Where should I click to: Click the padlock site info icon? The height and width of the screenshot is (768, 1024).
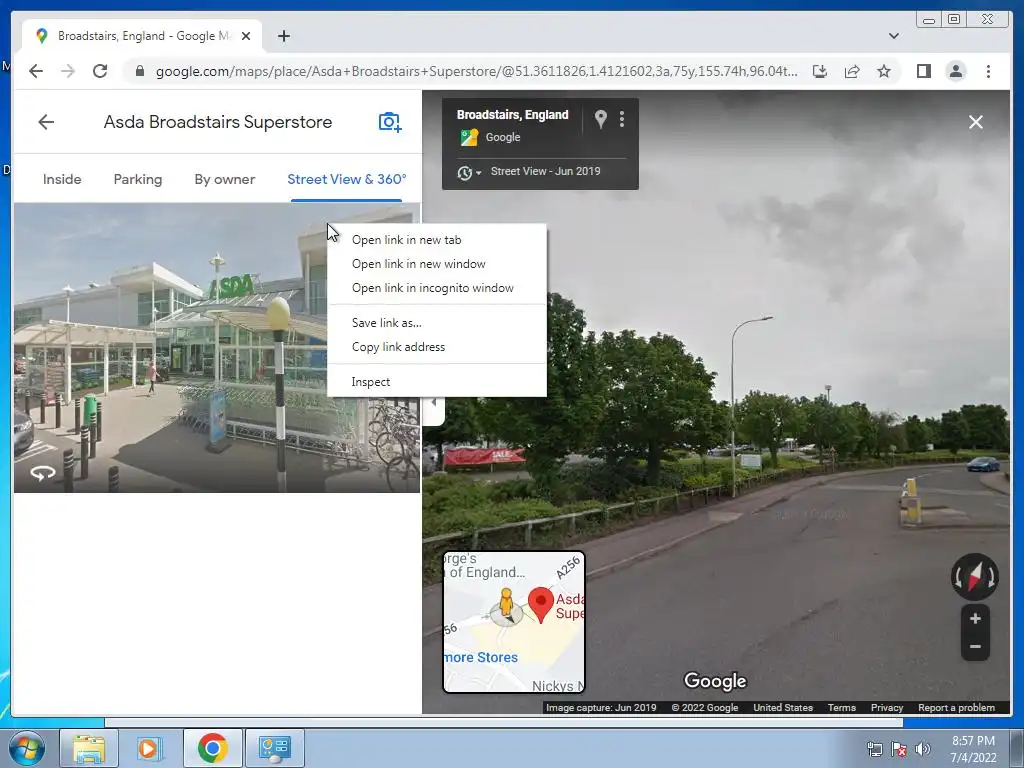[x=139, y=71]
